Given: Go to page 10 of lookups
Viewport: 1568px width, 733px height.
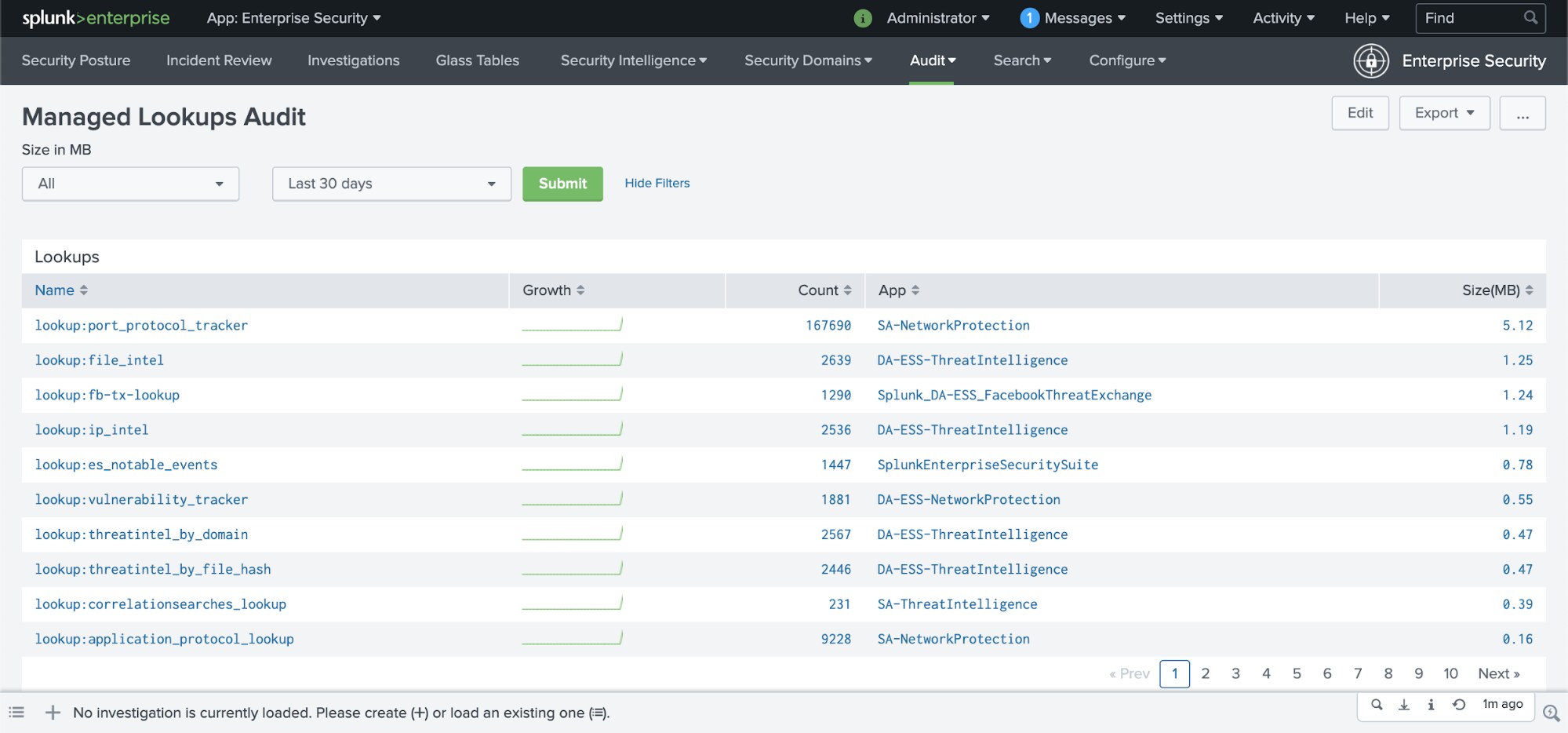Looking at the screenshot, I should click(1450, 673).
